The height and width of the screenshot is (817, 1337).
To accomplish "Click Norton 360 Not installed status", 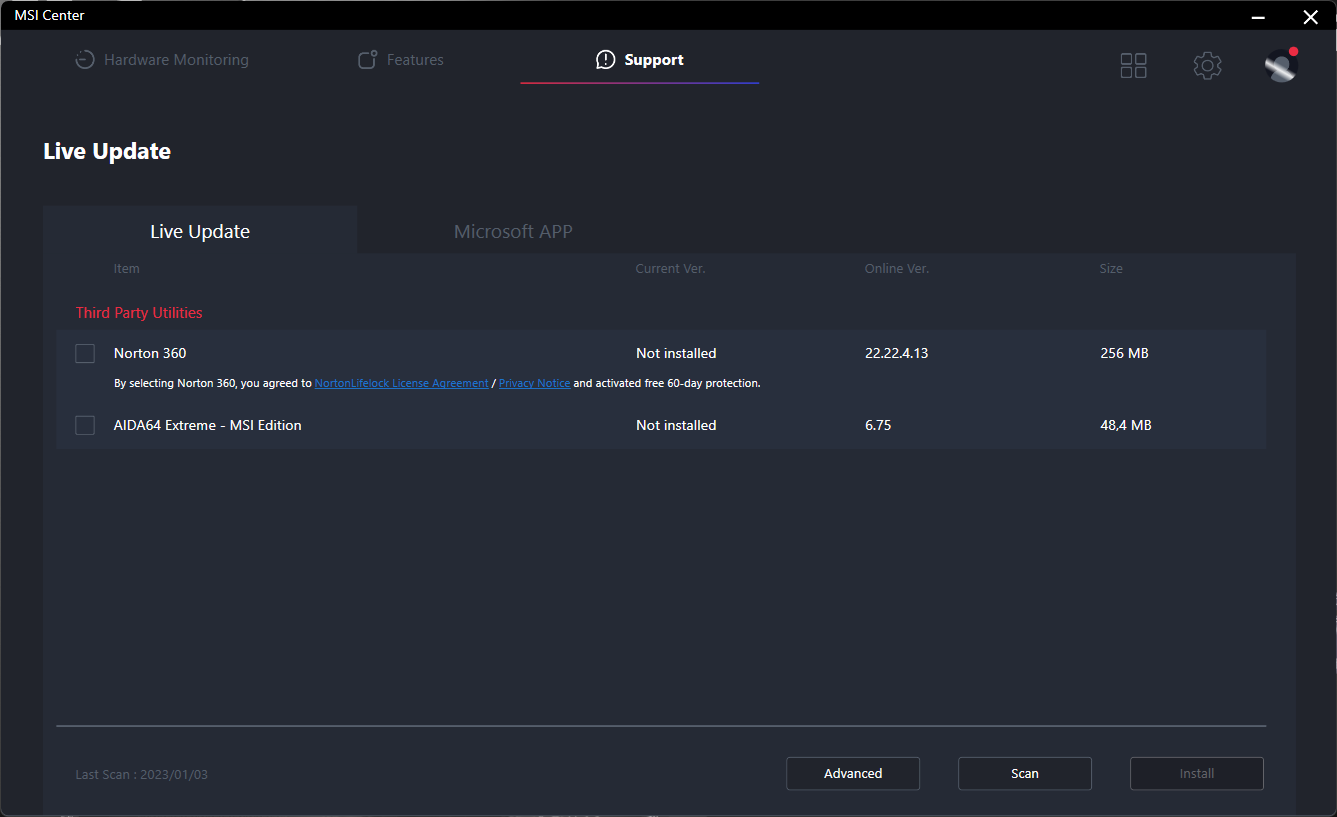I will (x=676, y=353).
